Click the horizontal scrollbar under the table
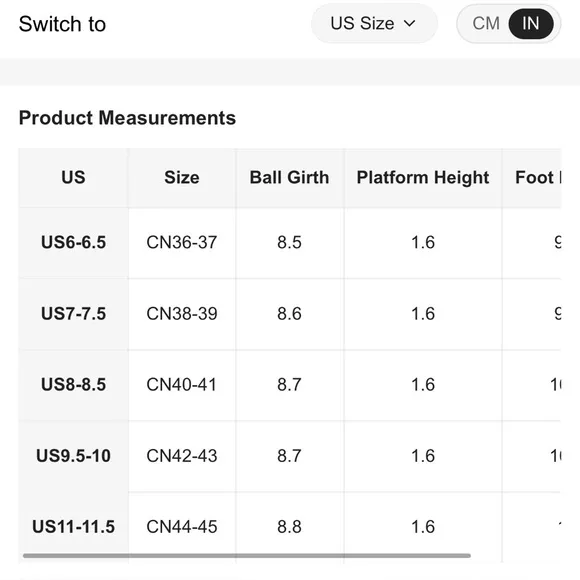This screenshot has height=580, width=580. coord(247,556)
